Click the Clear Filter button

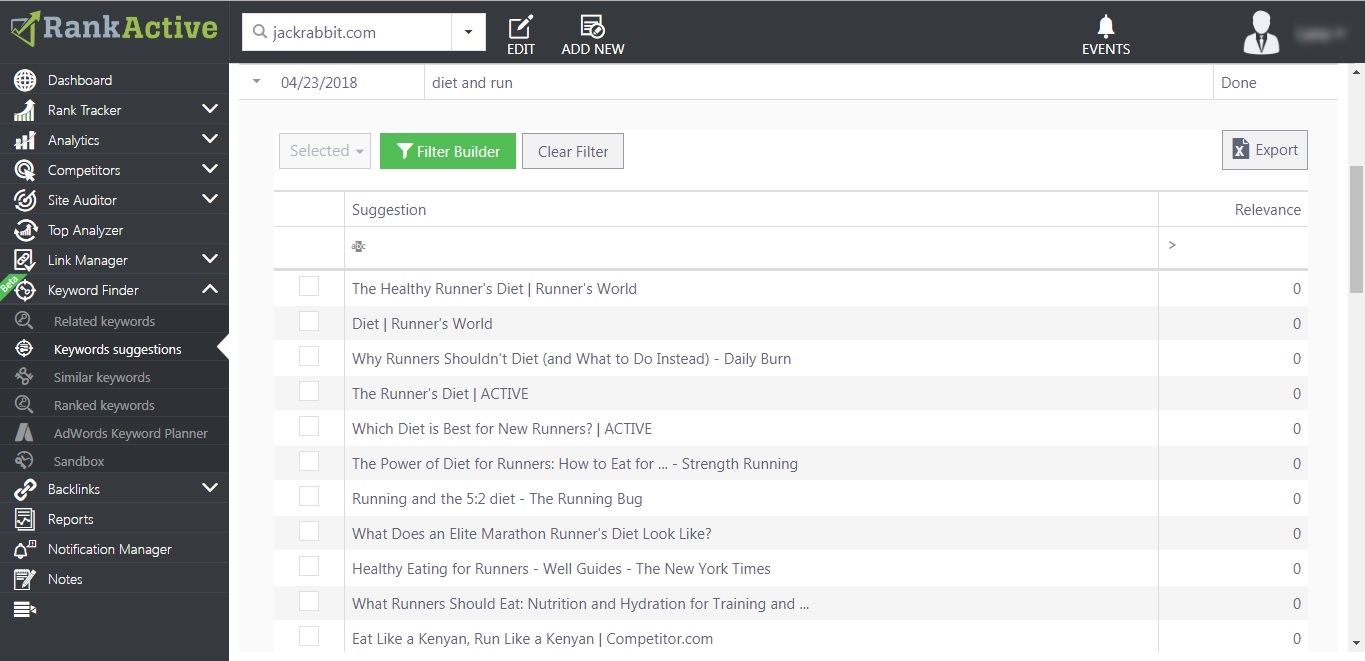tap(573, 151)
